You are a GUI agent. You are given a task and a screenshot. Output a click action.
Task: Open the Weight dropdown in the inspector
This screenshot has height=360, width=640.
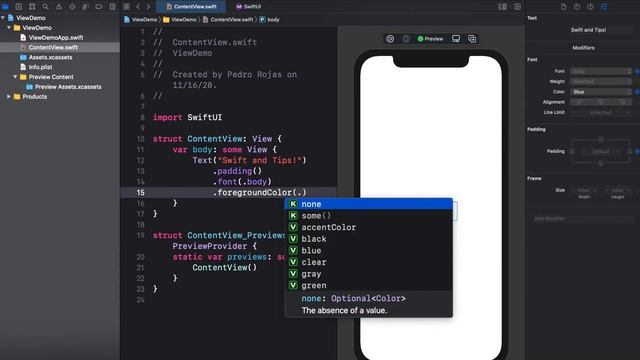pos(601,82)
